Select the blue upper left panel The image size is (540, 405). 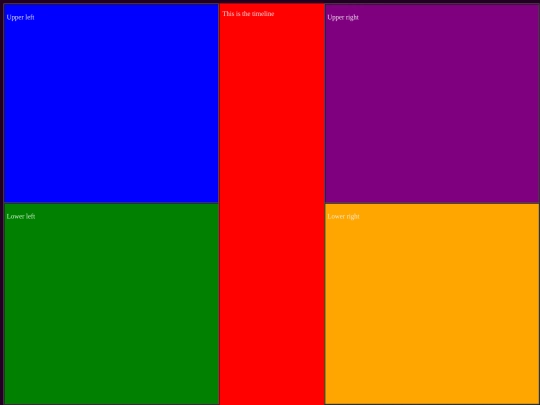tap(111, 103)
